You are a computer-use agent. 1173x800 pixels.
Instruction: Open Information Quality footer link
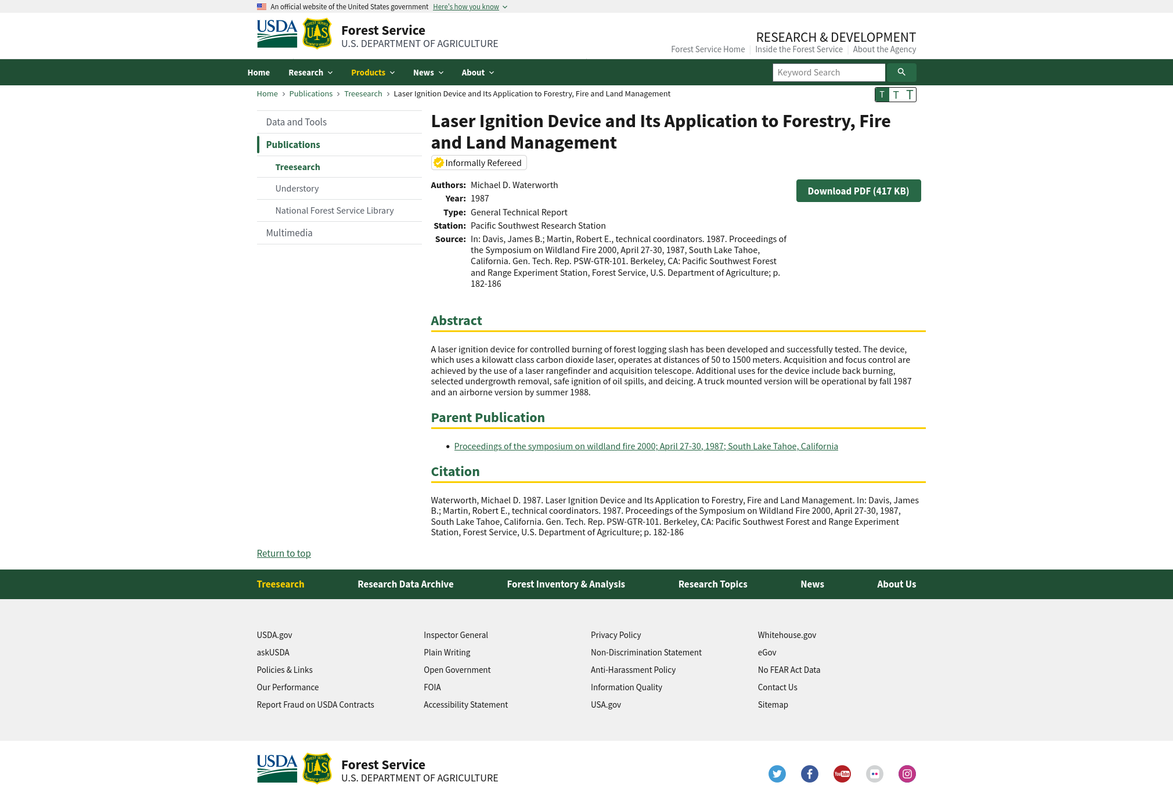(x=626, y=687)
